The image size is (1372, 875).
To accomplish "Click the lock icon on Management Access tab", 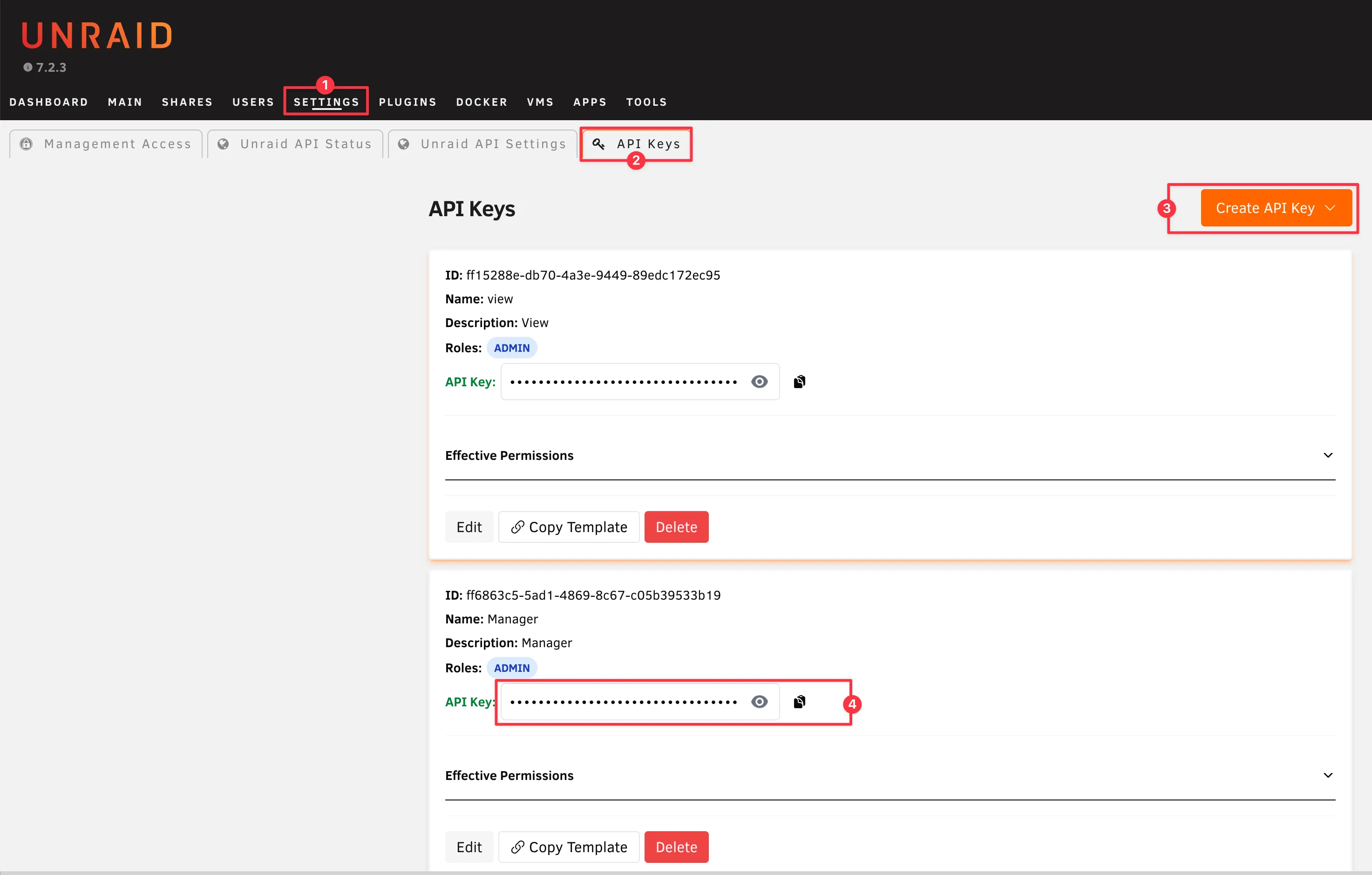I will point(26,144).
